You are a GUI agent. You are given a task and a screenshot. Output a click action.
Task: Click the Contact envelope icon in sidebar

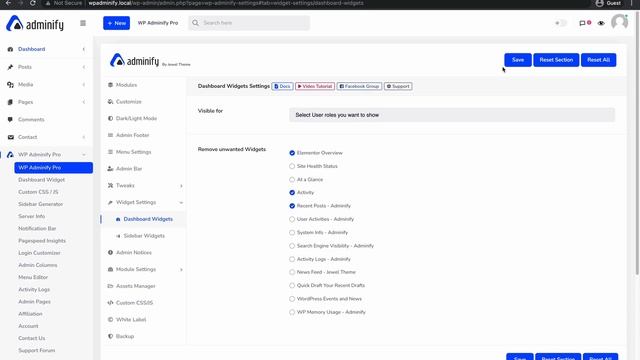pyautogui.click(x=10, y=137)
